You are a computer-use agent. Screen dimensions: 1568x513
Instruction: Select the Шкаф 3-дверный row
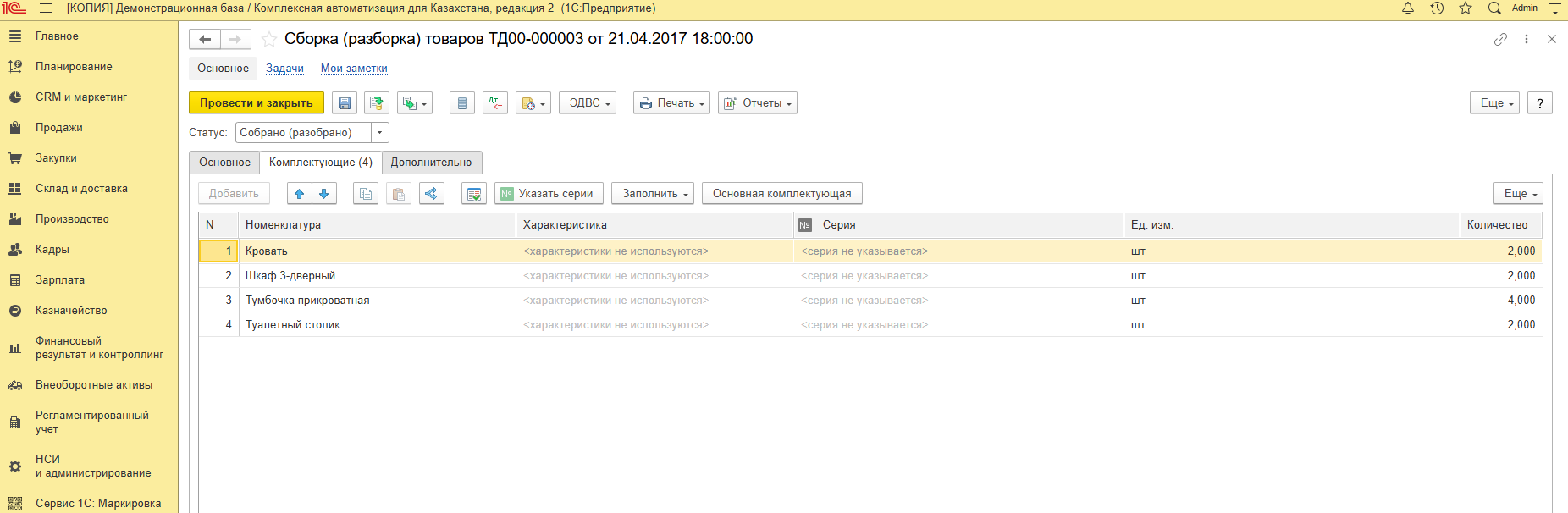pyautogui.click(x=290, y=276)
